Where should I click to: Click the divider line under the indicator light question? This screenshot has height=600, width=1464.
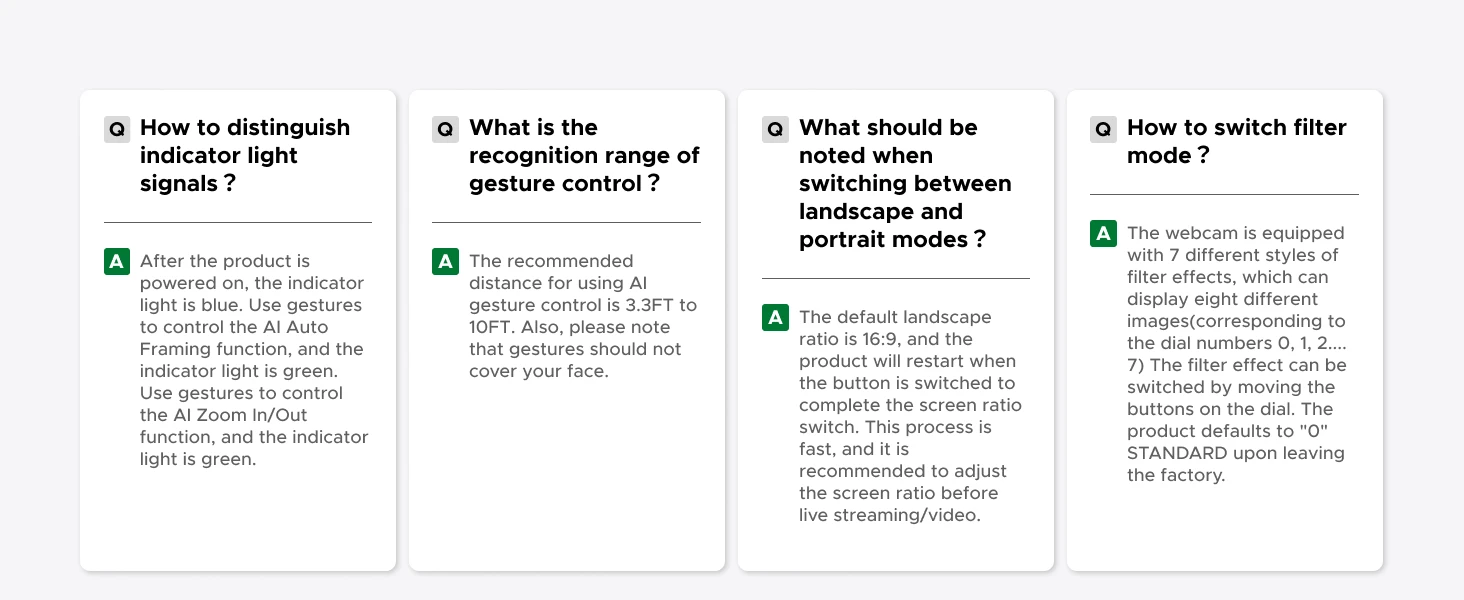238,222
